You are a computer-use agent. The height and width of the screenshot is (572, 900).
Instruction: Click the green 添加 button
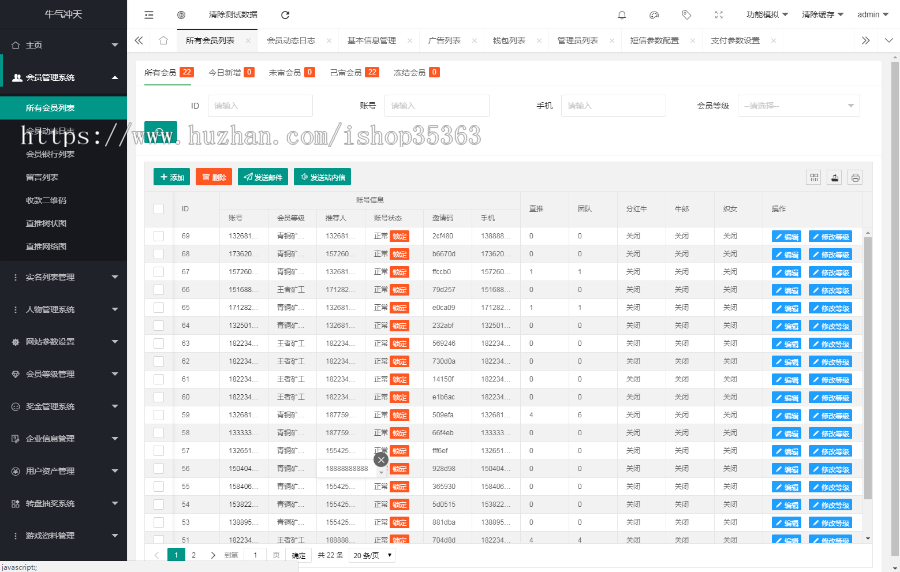pyautogui.click(x=172, y=177)
